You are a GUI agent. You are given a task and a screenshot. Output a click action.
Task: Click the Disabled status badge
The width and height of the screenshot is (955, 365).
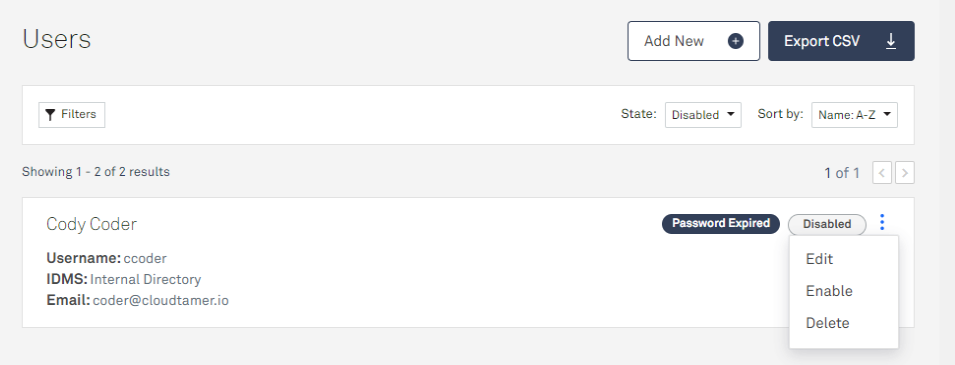click(827, 224)
